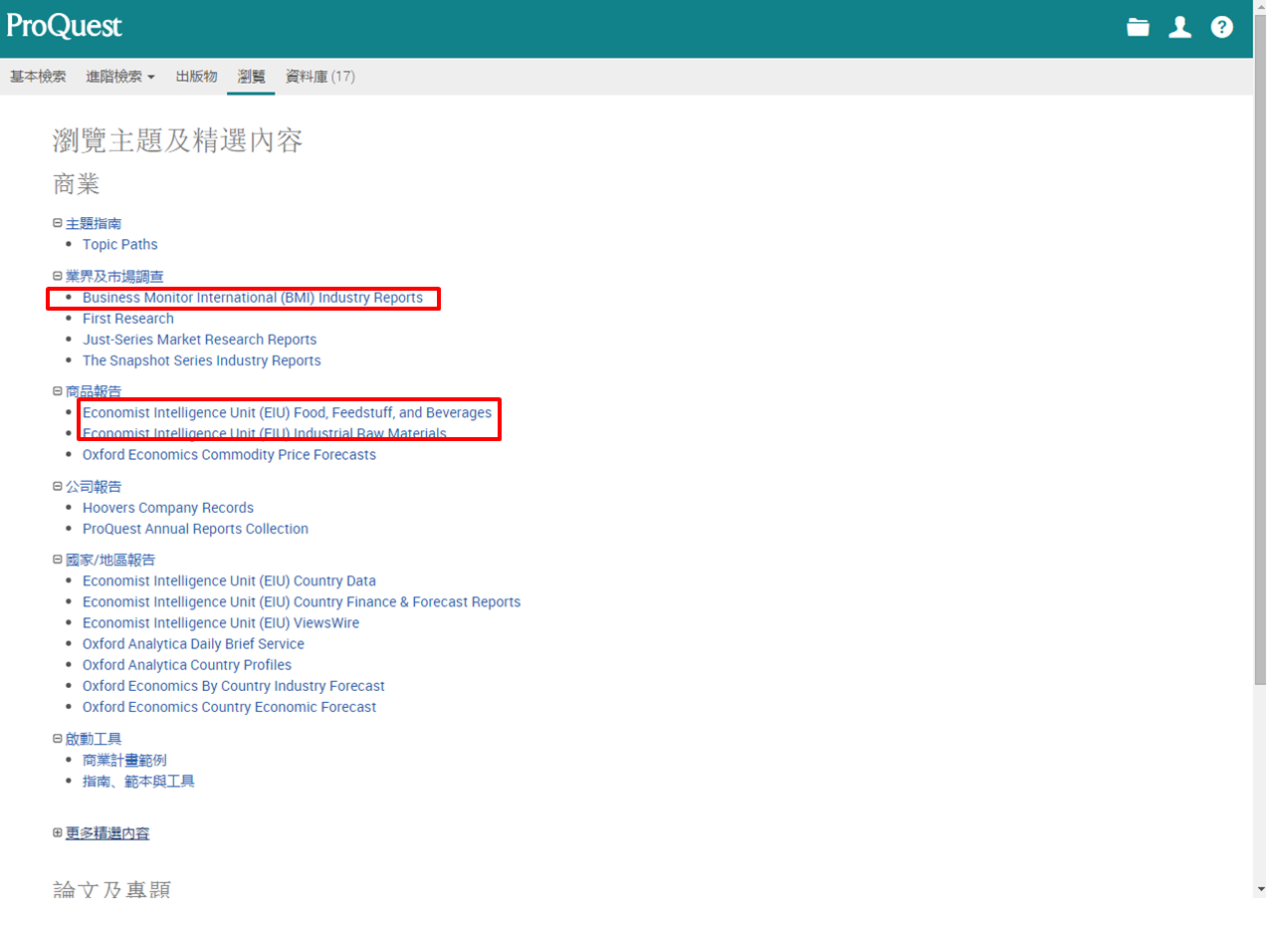Open the ProQuest logo home link
Screen dimensions: 1267x925
(64, 27)
